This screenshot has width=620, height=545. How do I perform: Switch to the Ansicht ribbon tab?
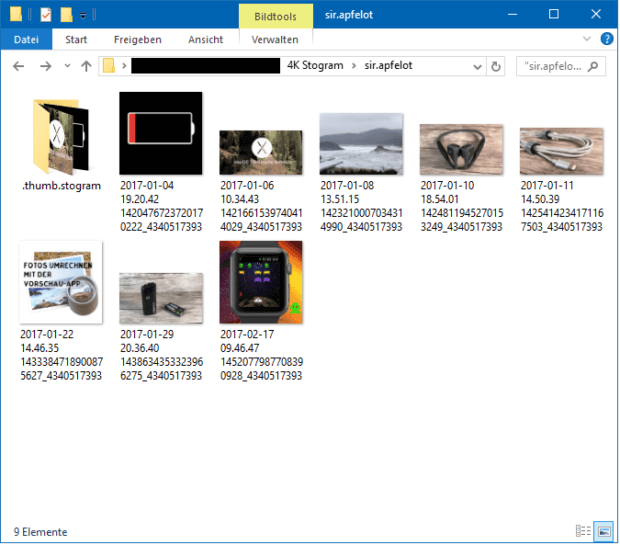[205, 40]
